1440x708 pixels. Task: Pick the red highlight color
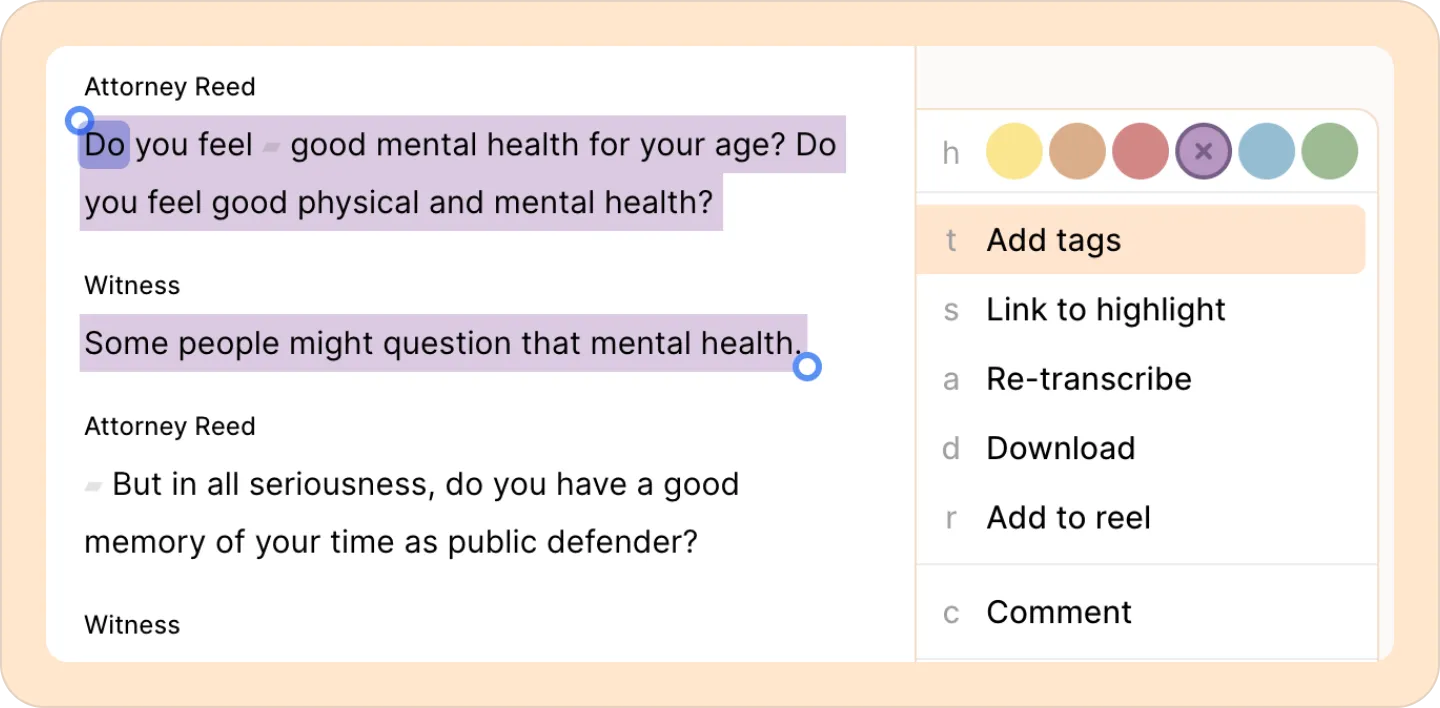pyautogui.click(x=1140, y=152)
